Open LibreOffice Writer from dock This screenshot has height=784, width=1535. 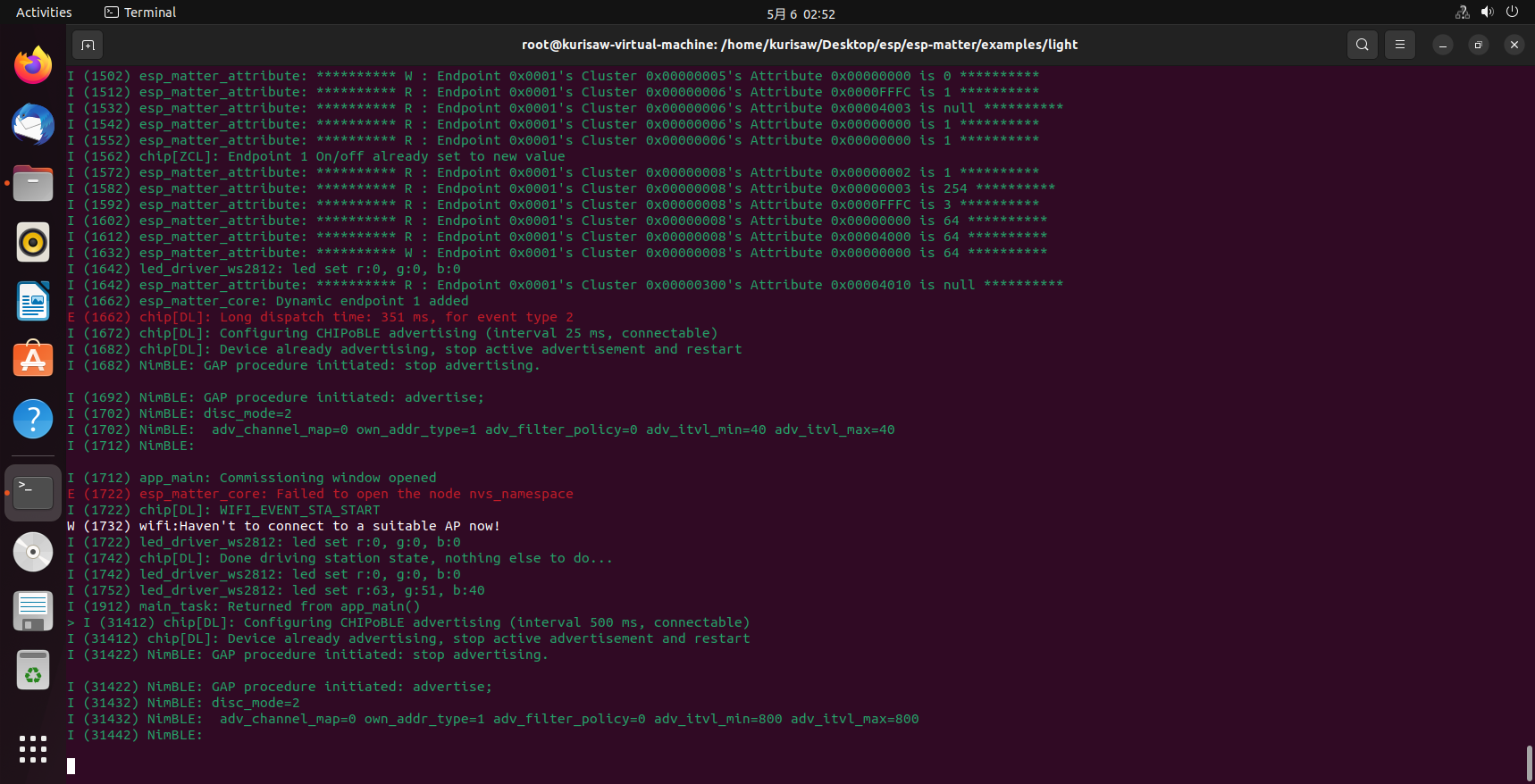point(33,301)
